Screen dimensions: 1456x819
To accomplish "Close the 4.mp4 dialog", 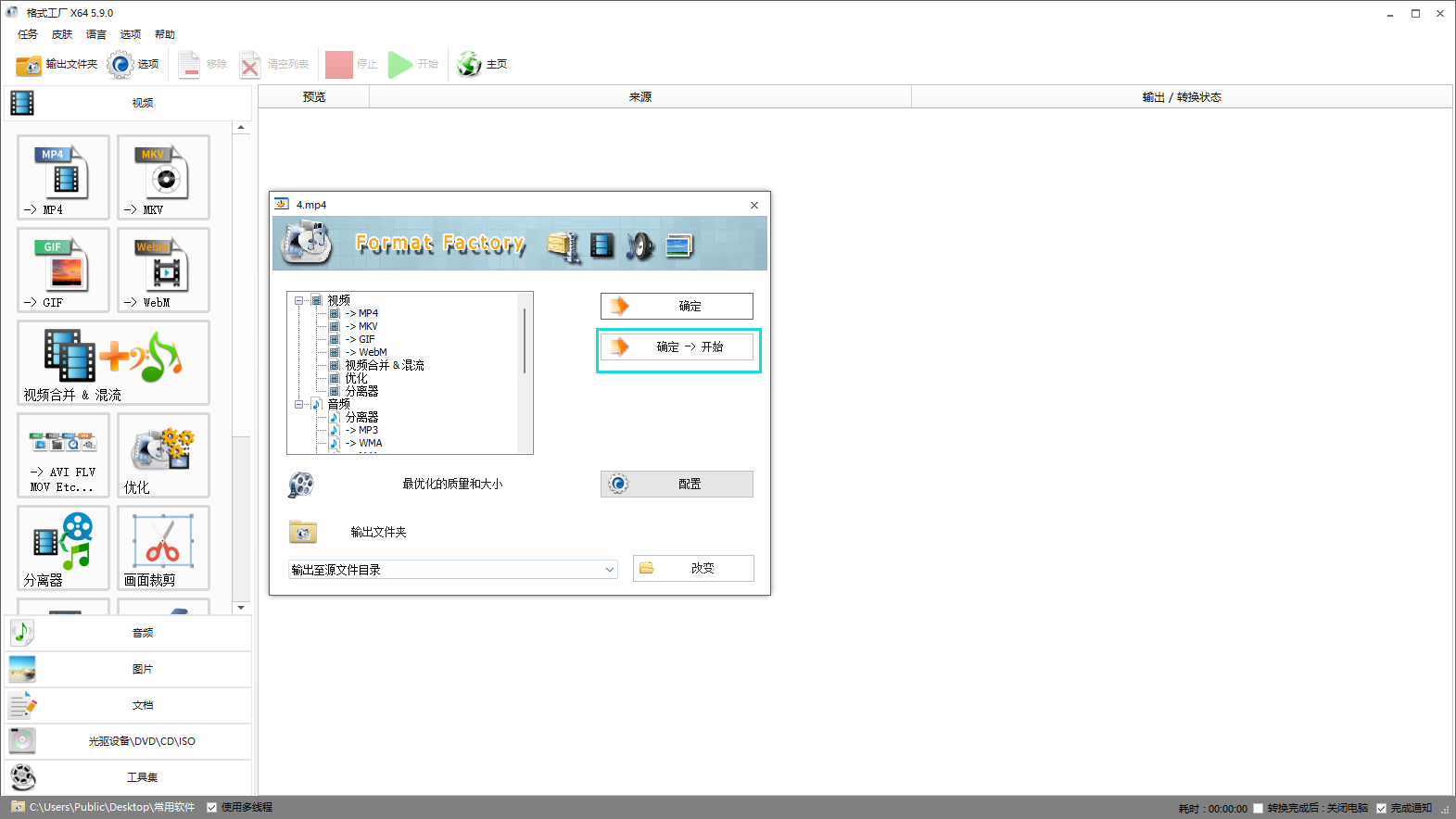I will coord(754,205).
